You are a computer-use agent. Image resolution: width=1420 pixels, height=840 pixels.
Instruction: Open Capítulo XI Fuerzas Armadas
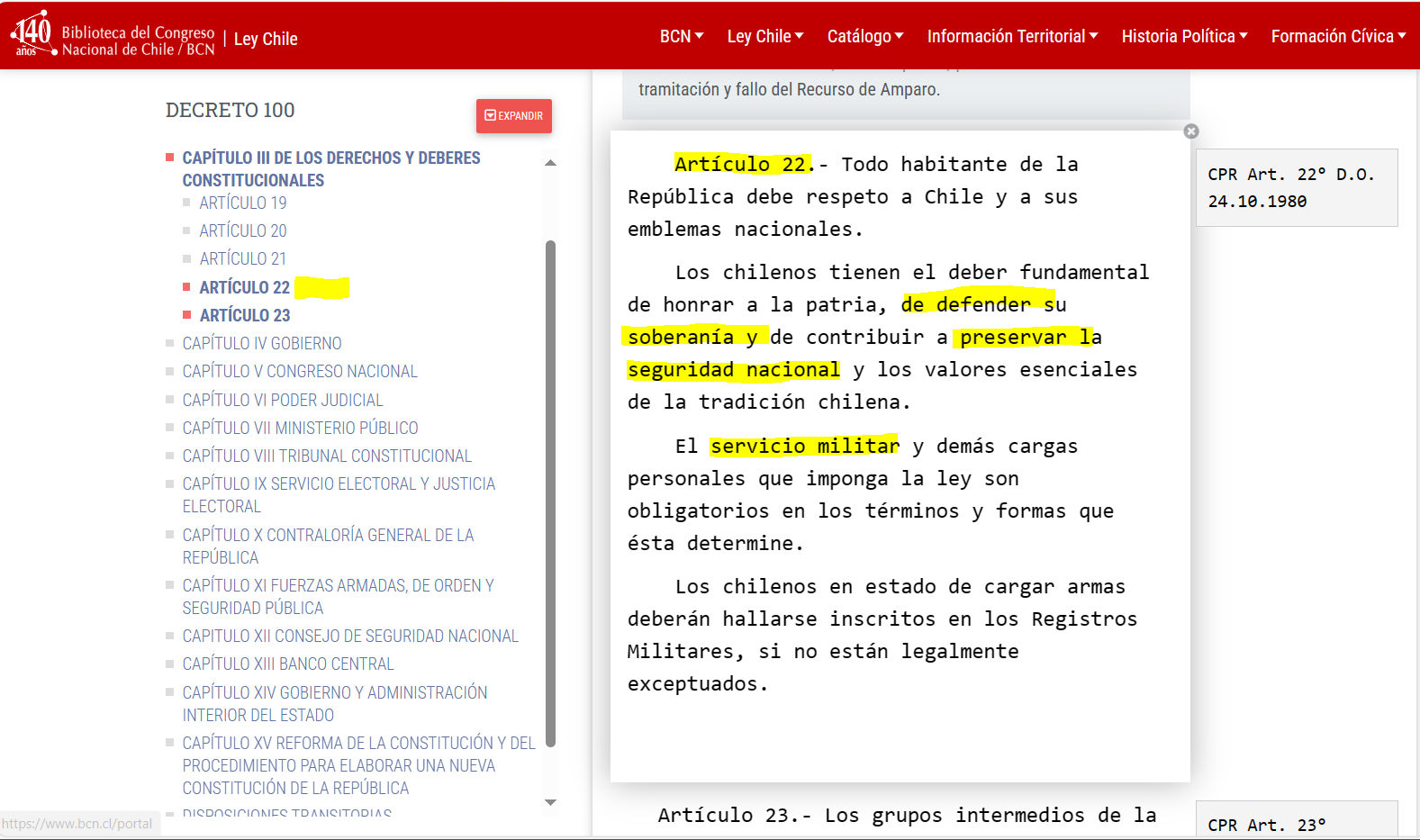(x=338, y=596)
